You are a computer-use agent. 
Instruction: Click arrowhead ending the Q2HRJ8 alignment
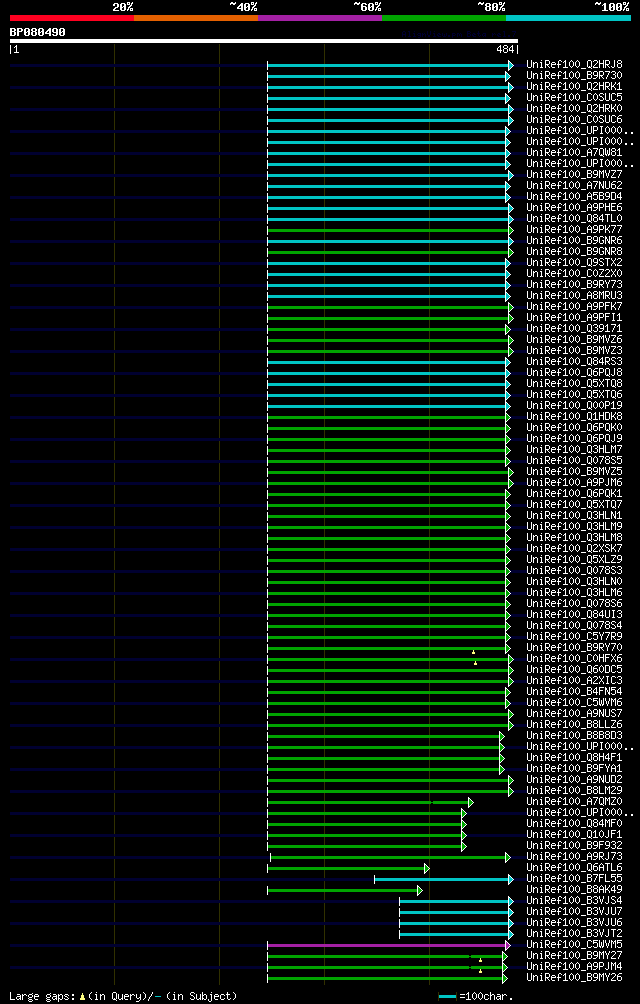pos(511,65)
